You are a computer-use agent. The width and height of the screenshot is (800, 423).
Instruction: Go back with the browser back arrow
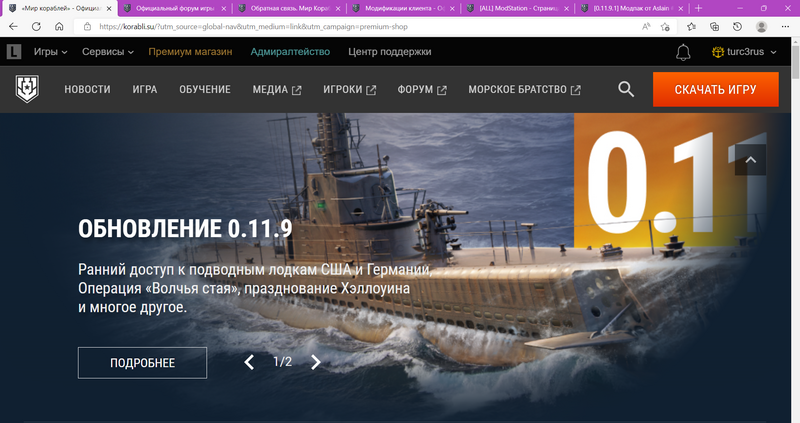pos(13,27)
